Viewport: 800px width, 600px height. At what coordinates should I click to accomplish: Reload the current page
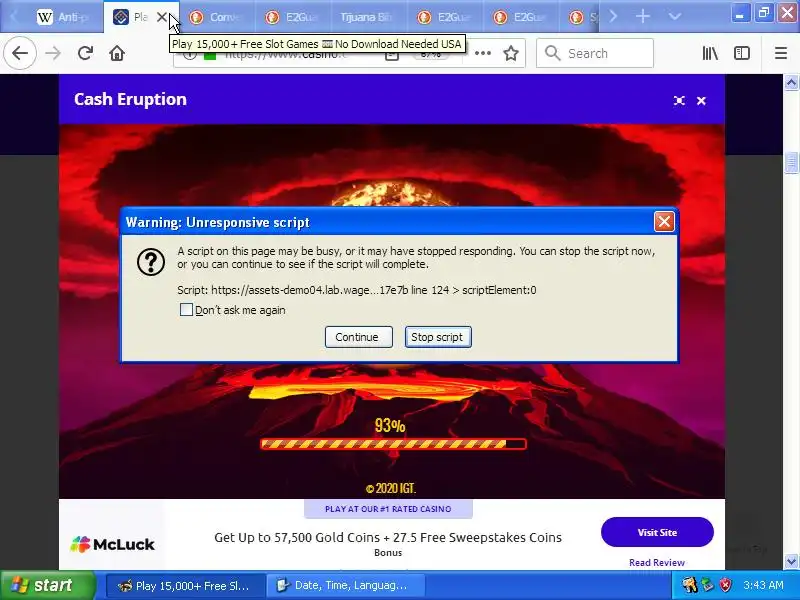click(85, 53)
